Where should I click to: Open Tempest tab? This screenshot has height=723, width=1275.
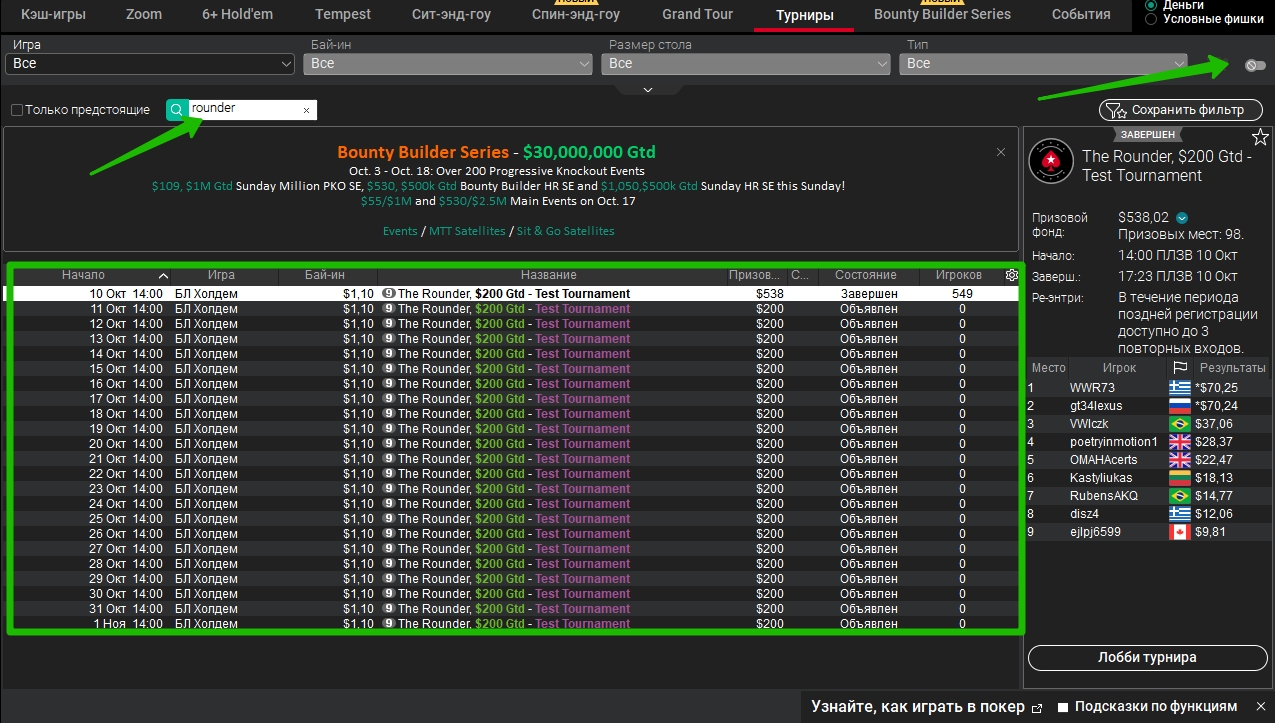(x=343, y=14)
